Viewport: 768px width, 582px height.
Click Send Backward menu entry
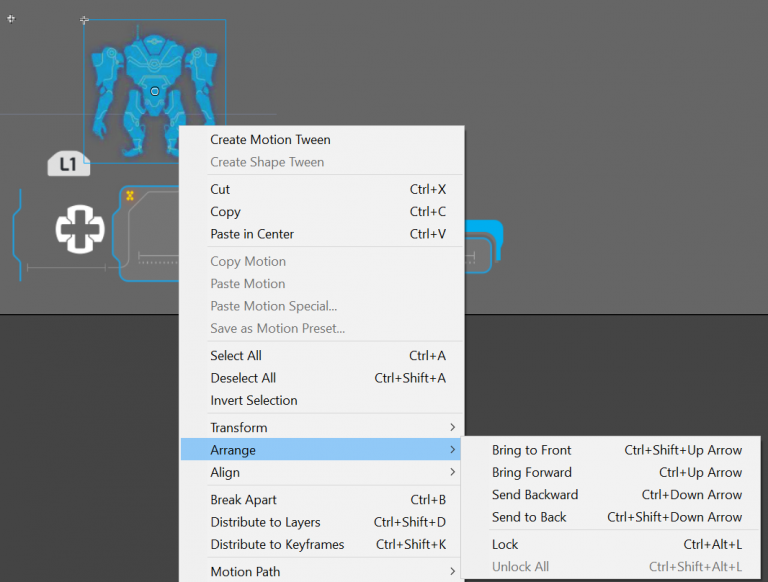[535, 495]
